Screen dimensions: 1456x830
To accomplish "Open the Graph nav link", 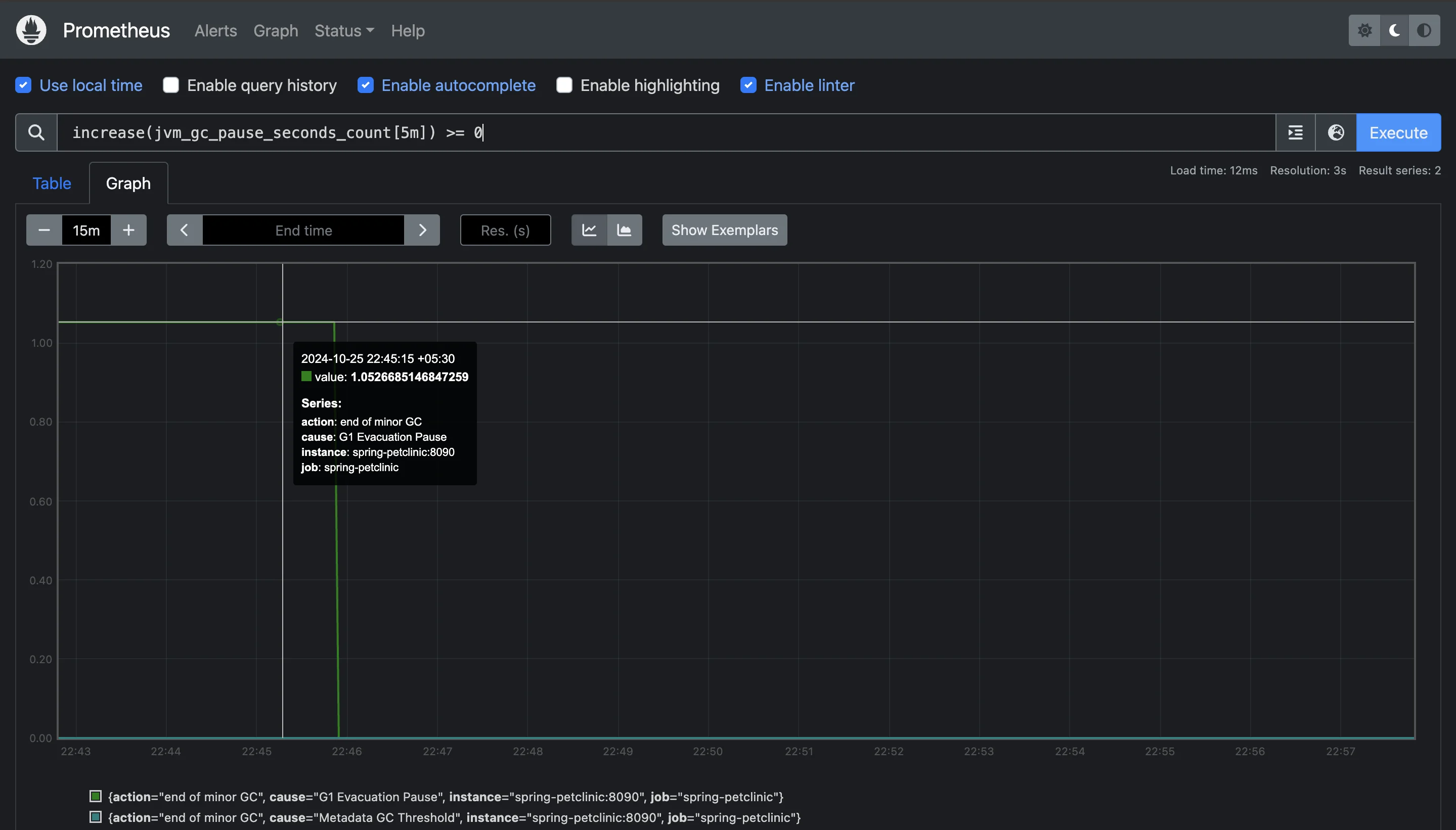I will pyautogui.click(x=276, y=31).
